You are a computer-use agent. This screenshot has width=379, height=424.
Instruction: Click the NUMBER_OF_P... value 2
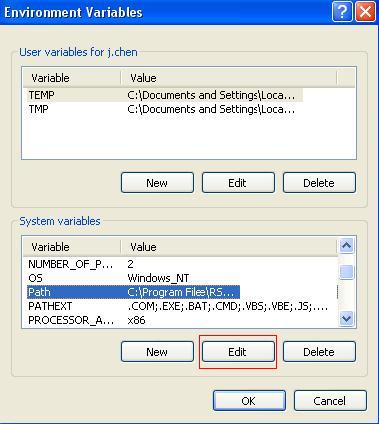130,264
